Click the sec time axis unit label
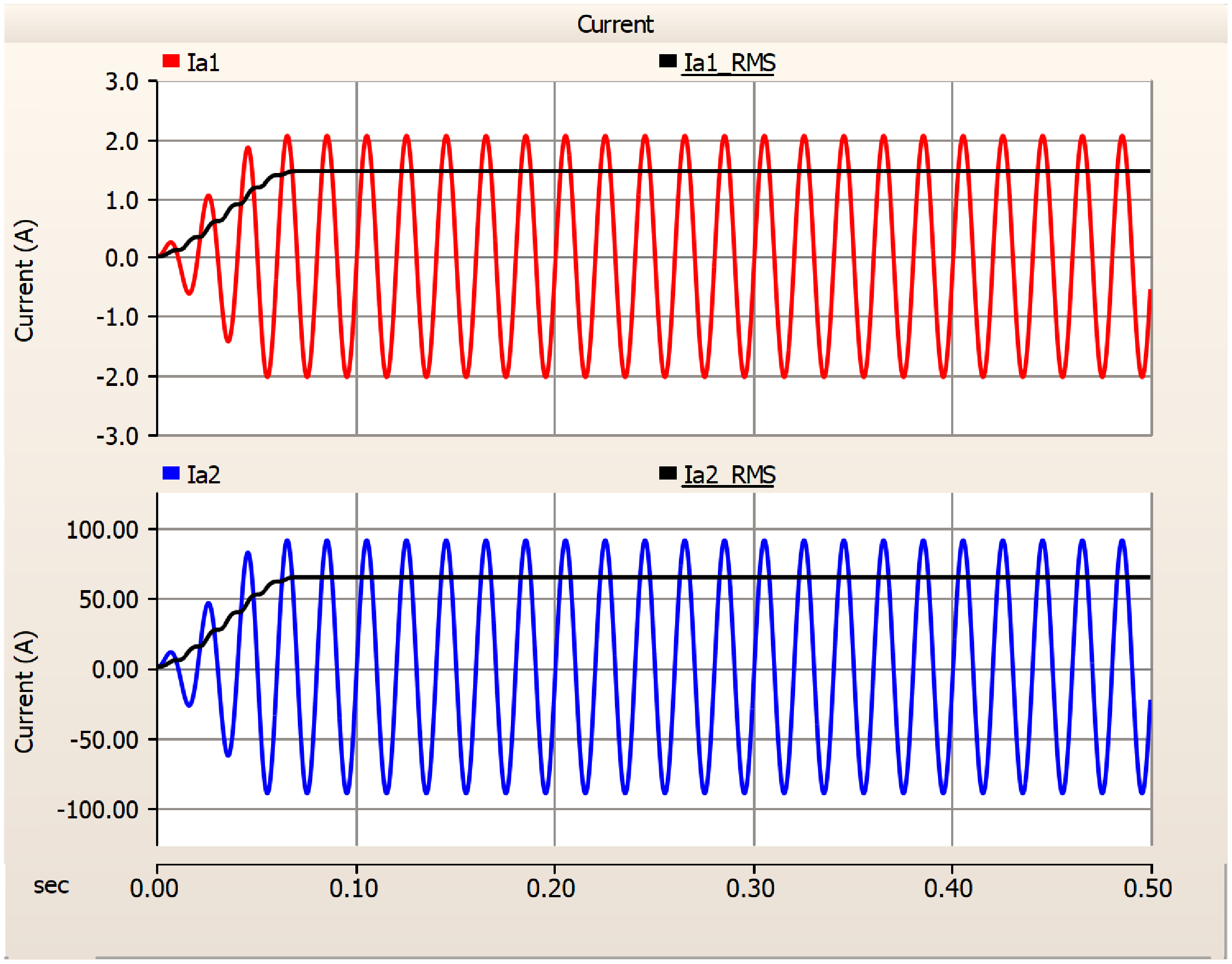This screenshot has width=1232, height=964. click(x=51, y=886)
